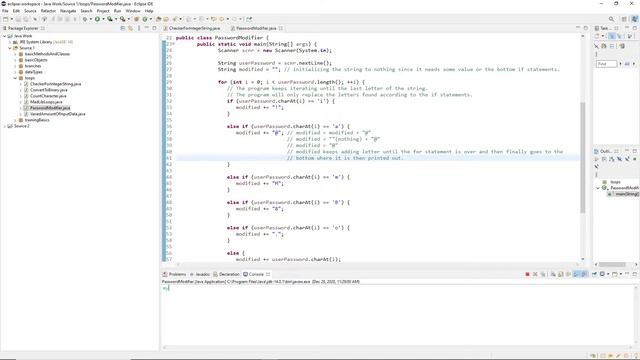Collapse the Source 1 folder
Image resolution: width=640 pixels, height=360 pixels.
point(10,48)
